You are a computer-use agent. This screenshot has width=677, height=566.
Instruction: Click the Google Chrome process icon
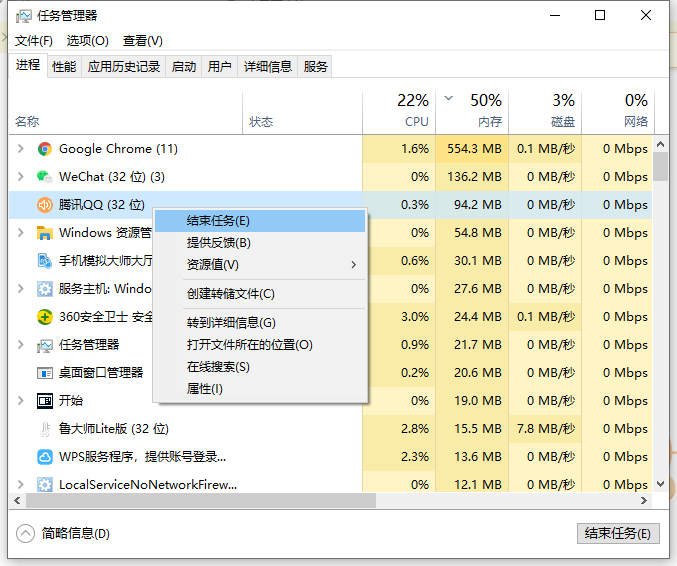click(44, 149)
